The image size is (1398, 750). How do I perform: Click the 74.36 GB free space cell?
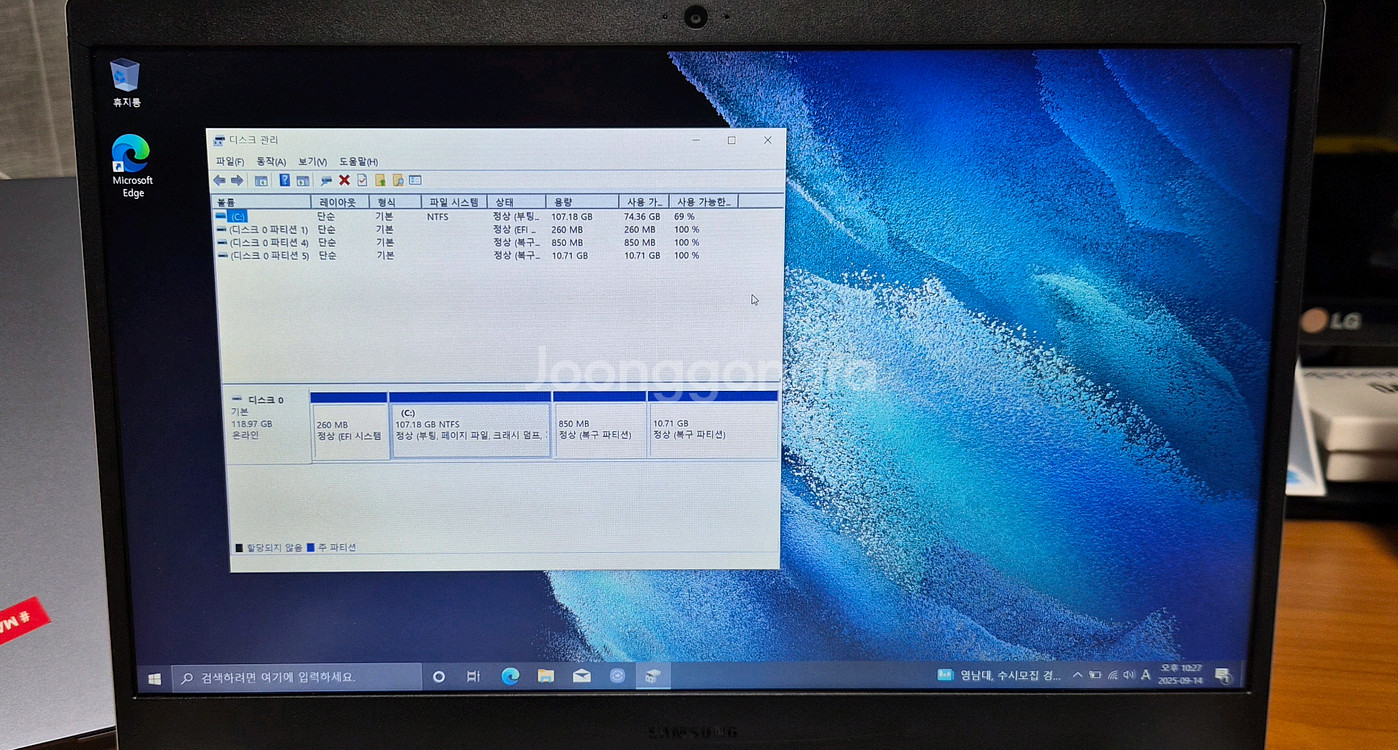(x=641, y=216)
